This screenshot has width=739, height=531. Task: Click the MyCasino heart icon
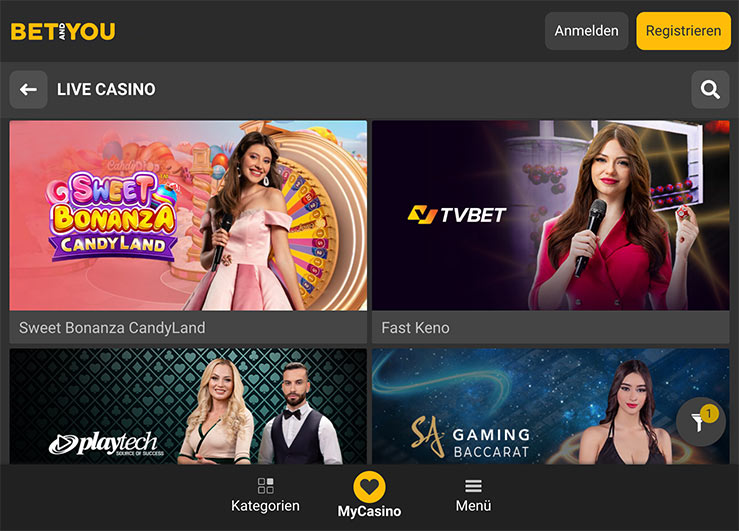[x=370, y=487]
